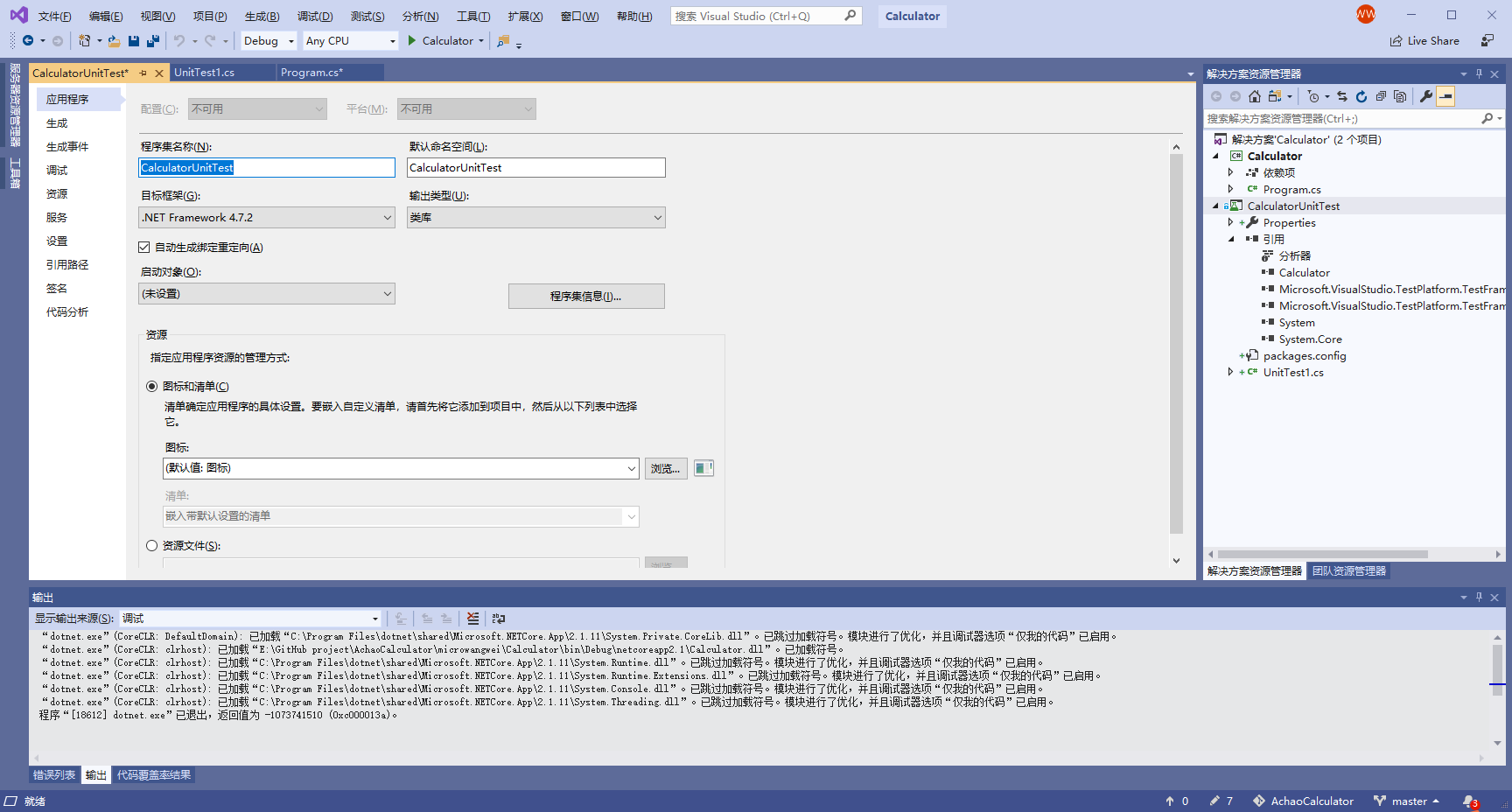
Task: Click the notifications bell in status bar
Action: pyautogui.click(x=1470, y=801)
